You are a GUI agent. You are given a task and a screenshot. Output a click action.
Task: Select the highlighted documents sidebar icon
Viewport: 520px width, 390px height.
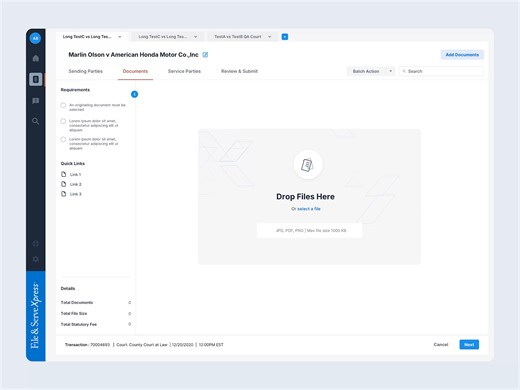pyautogui.click(x=36, y=79)
